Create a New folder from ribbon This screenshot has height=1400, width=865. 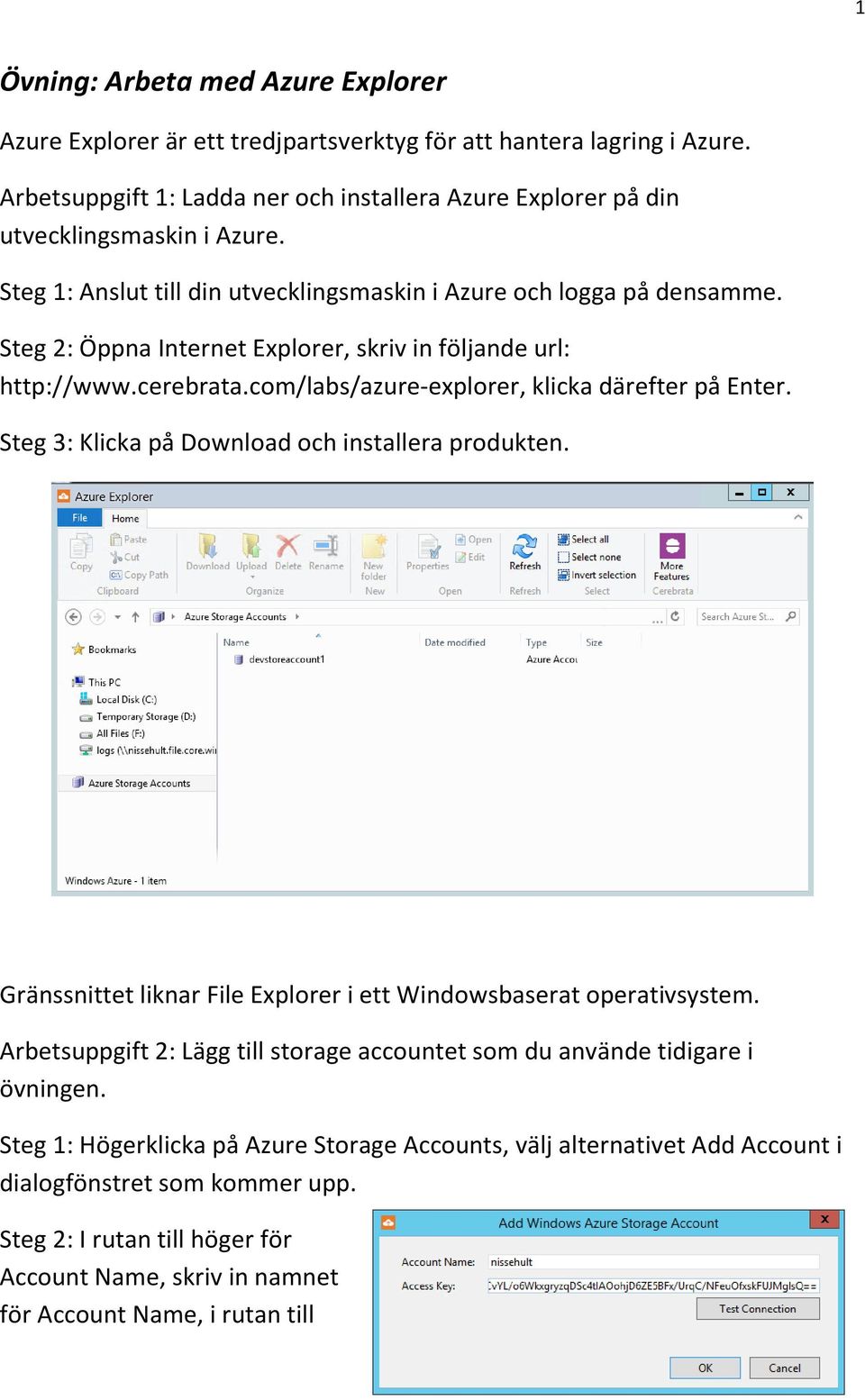click(374, 557)
